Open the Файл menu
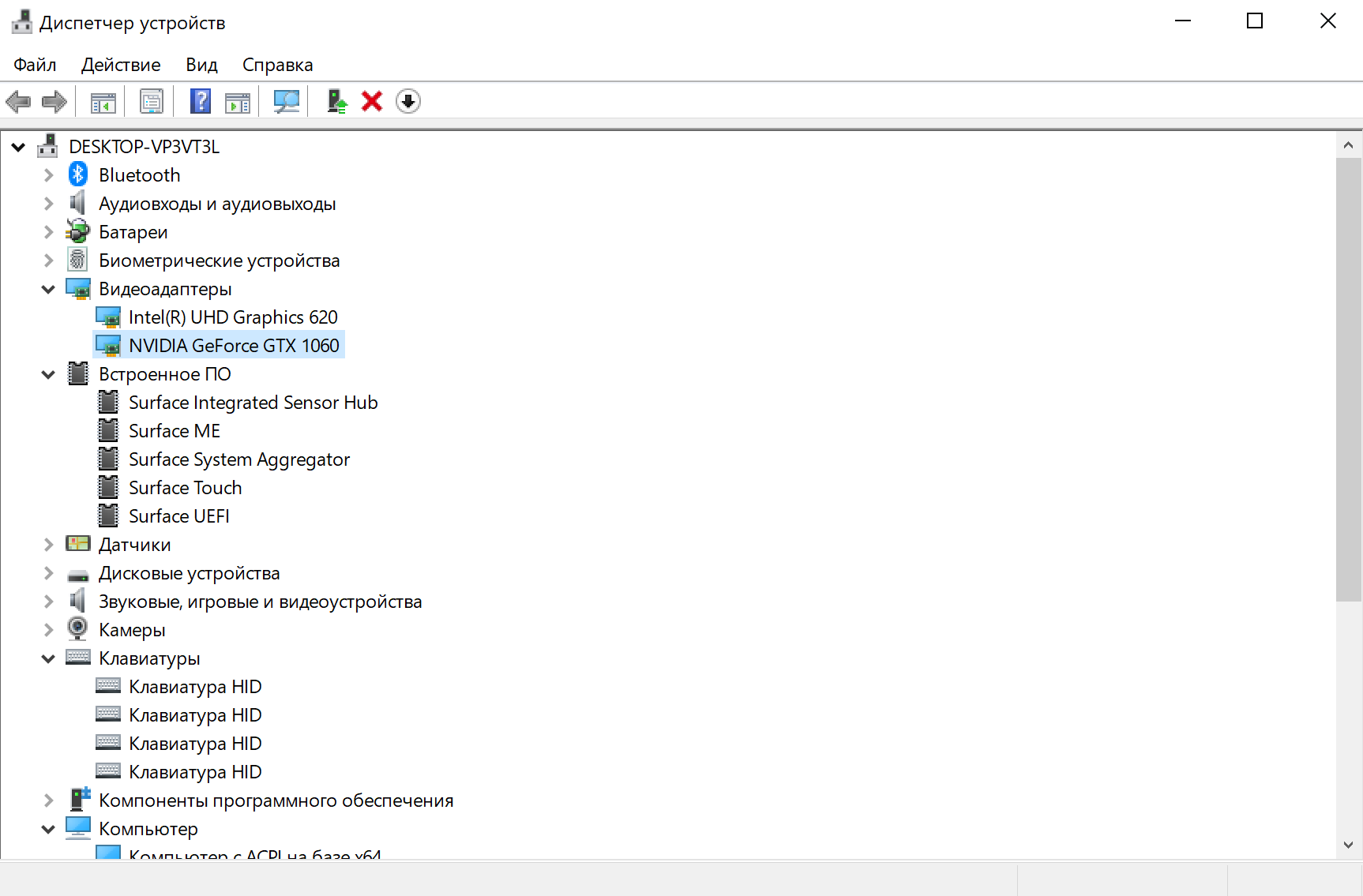 [35, 65]
